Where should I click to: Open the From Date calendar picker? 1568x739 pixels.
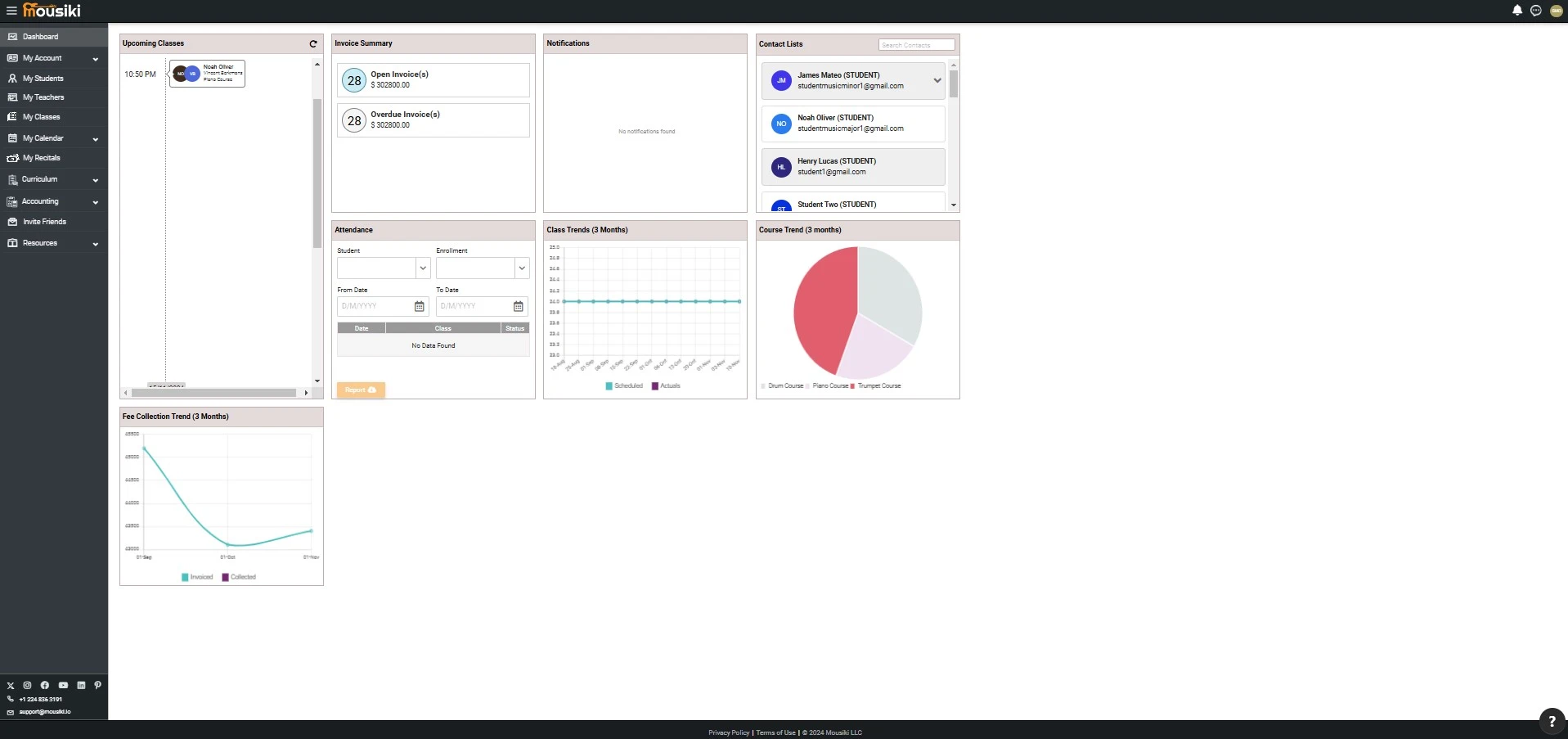[420, 307]
